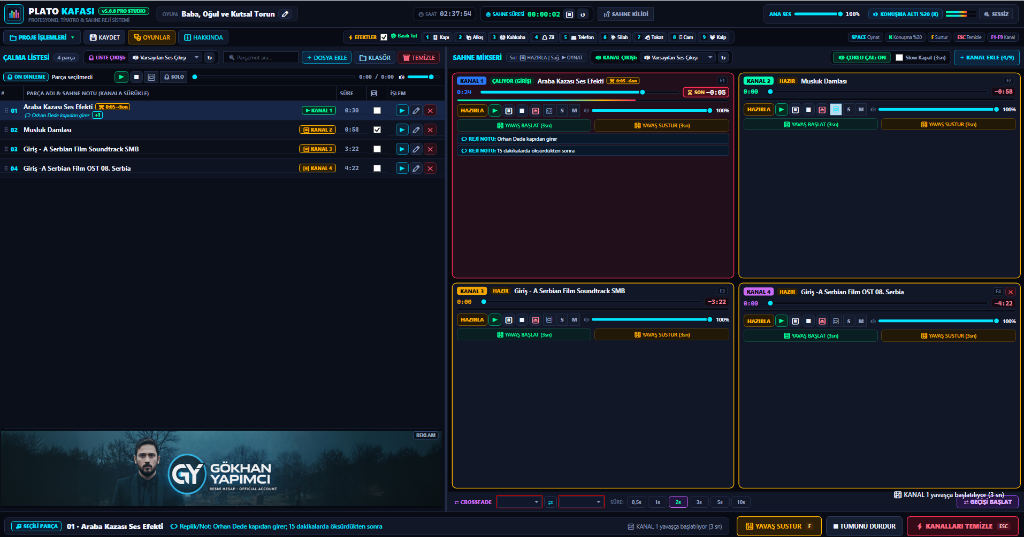
Task: Click the Kanalları Temizle button
Action: 963,526
